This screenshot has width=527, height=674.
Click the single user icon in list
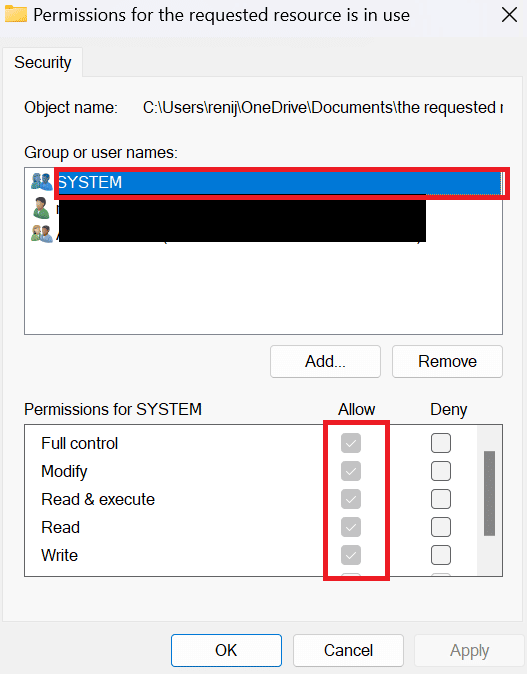tap(41, 208)
